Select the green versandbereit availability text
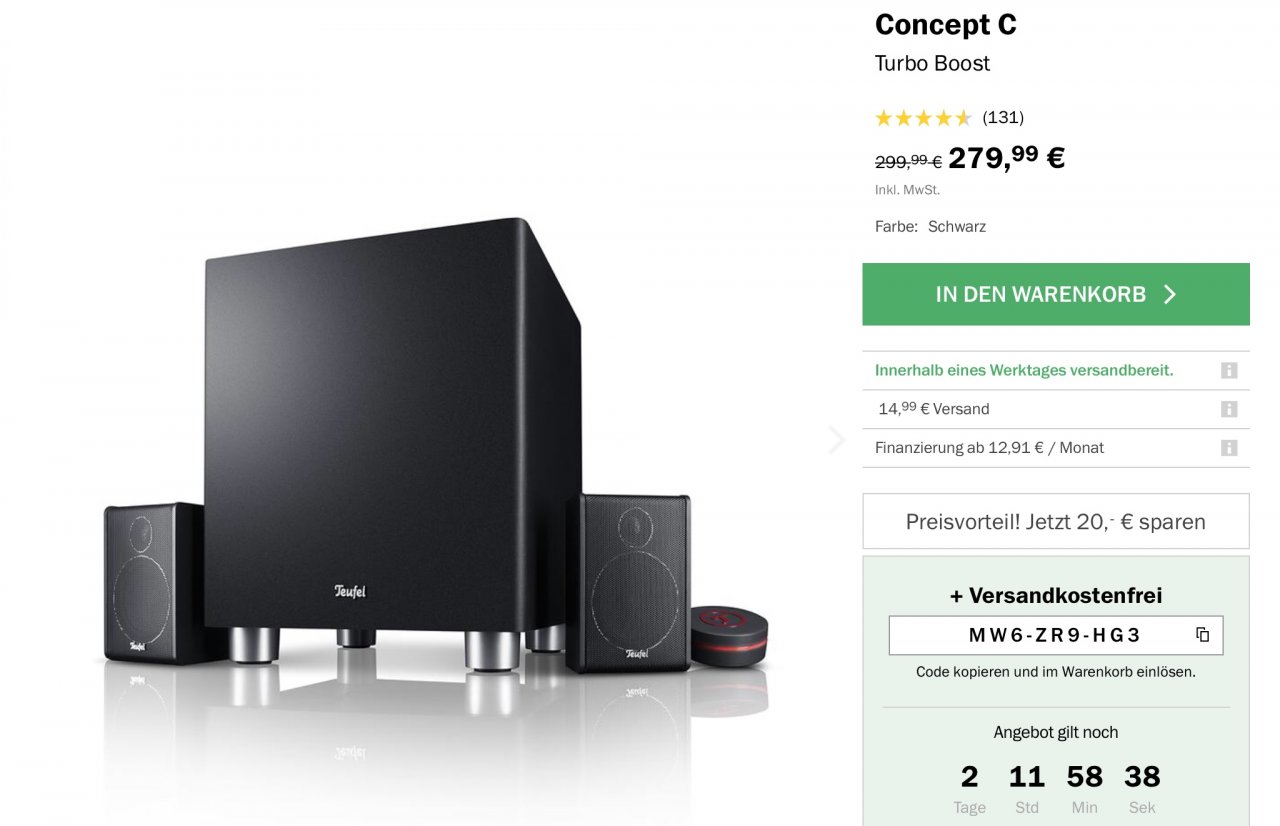Viewport: 1280px width, 826px height. (1024, 371)
